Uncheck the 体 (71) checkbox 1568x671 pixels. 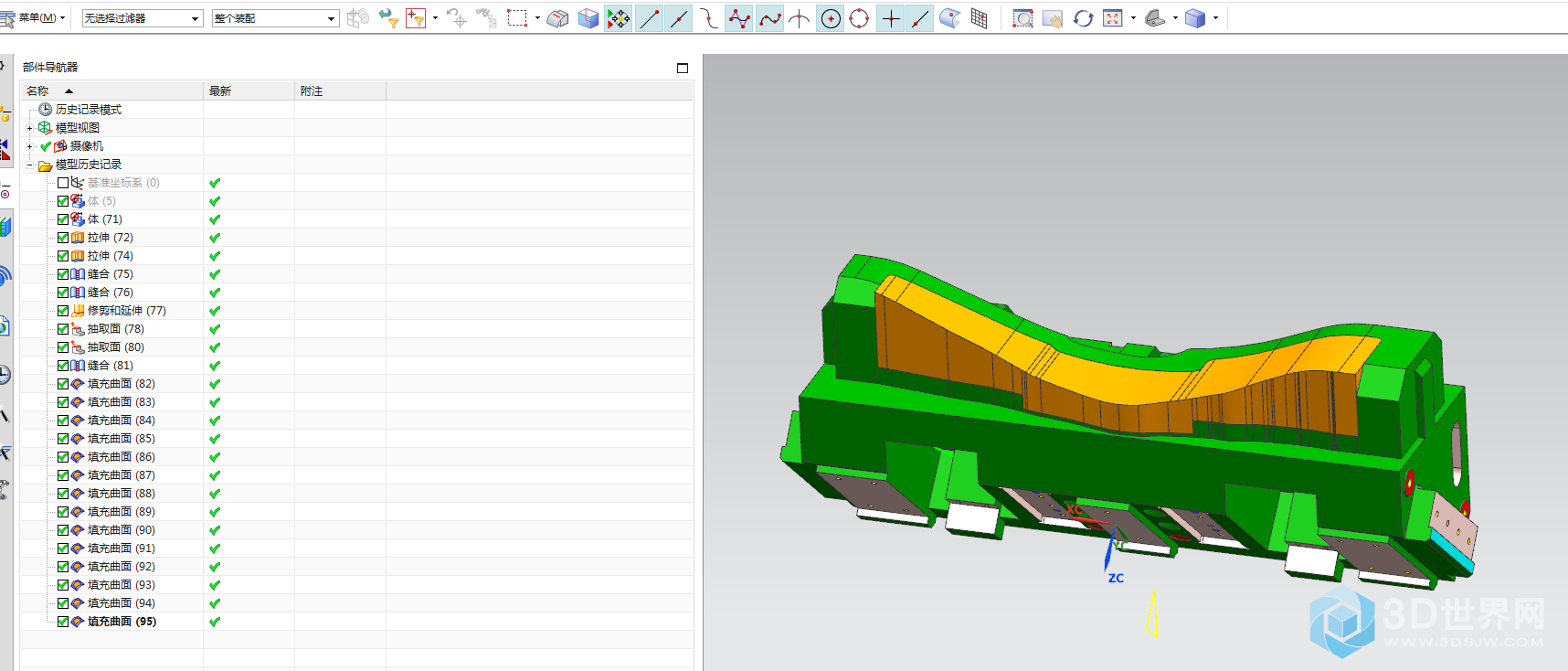63,219
